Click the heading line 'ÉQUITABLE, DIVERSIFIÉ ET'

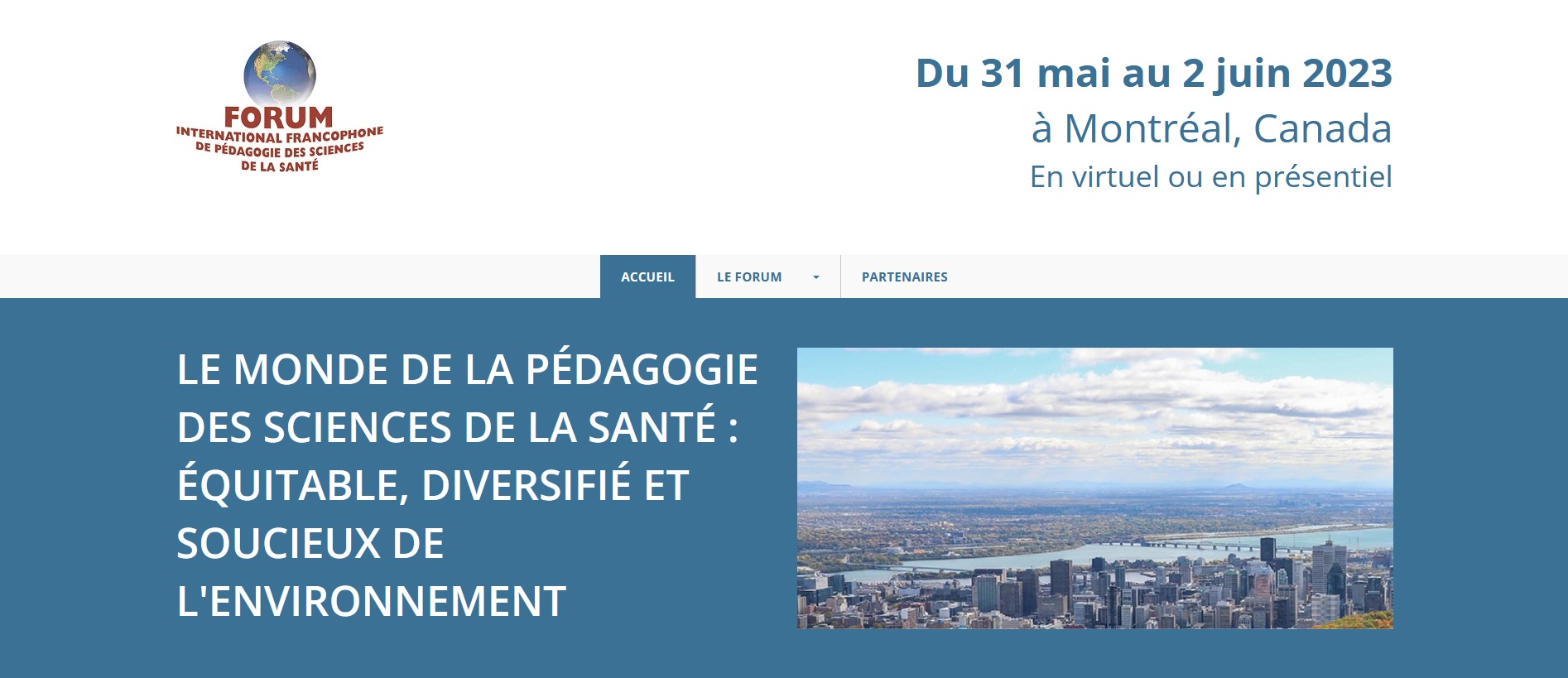pos(432,485)
